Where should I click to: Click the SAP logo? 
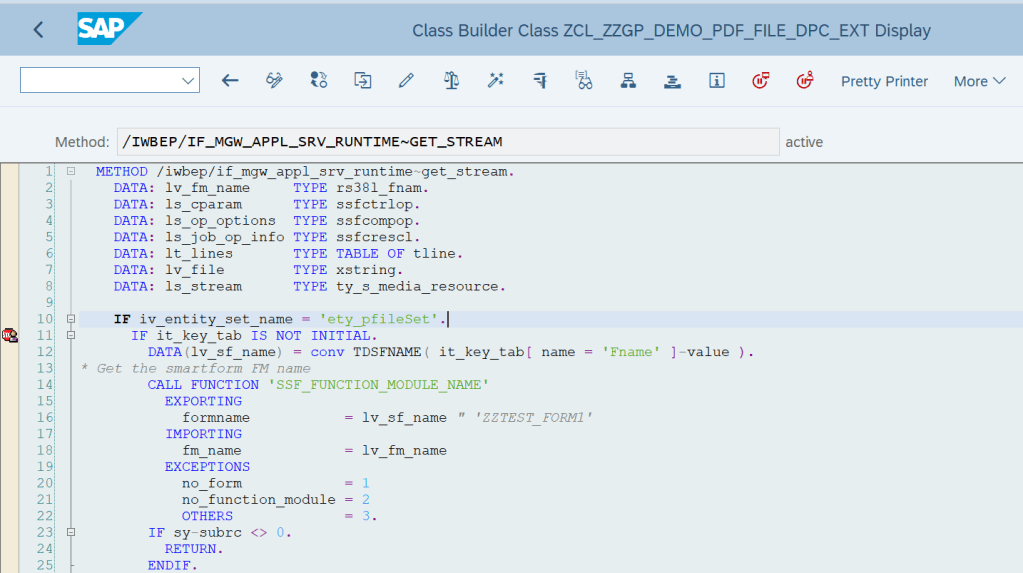(x=109, y=29)
